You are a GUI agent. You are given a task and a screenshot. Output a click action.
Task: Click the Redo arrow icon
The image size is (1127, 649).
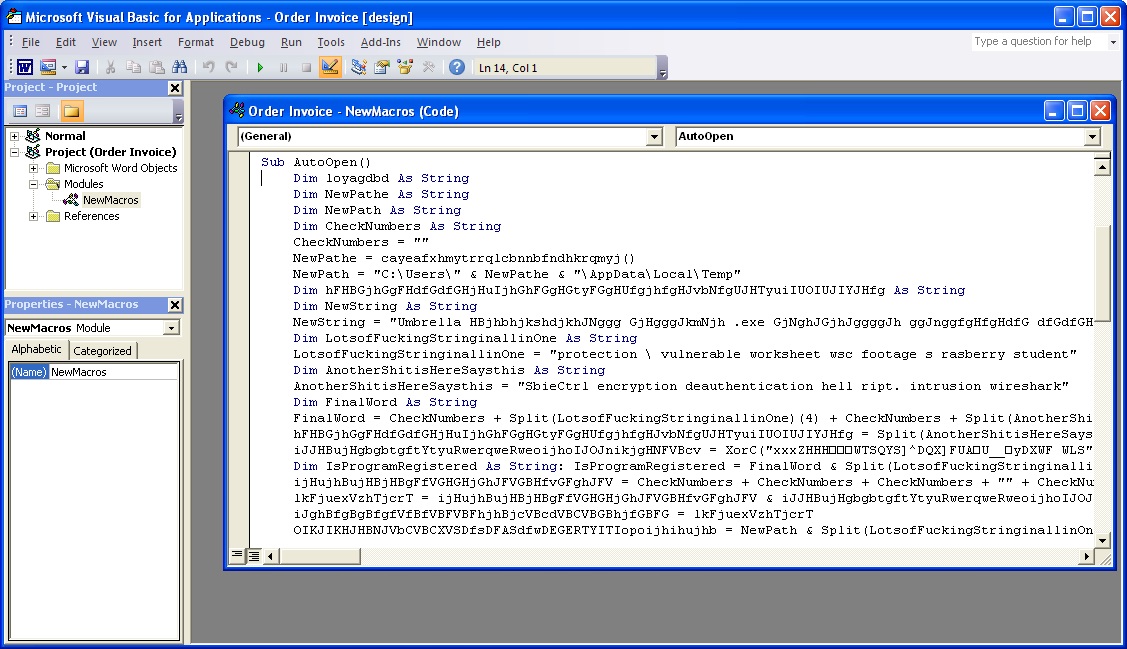click(231, 68)
